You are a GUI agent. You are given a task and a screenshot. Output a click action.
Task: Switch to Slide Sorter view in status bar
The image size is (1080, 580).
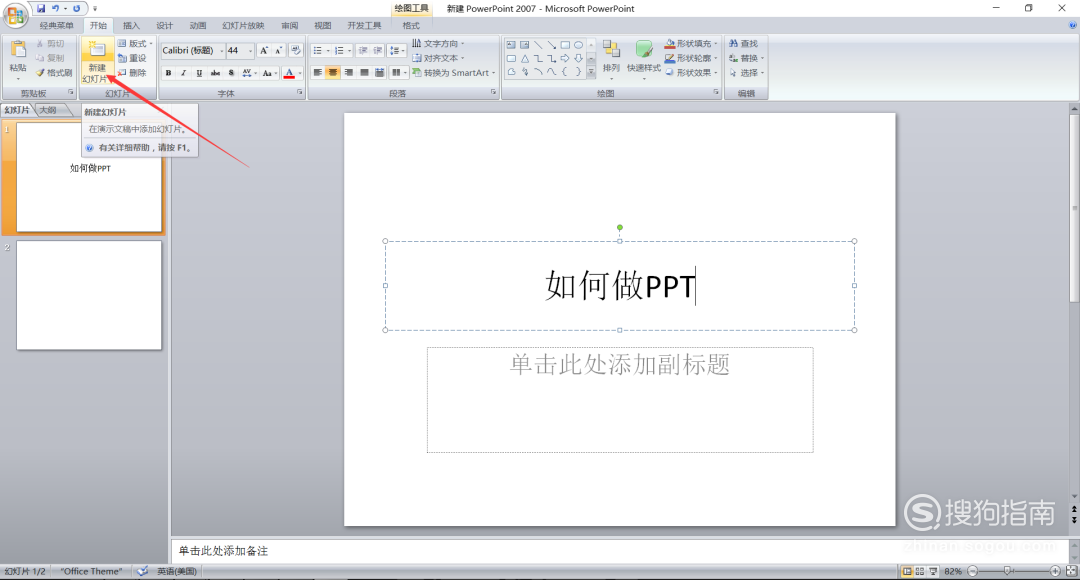click(x=920, y=571)
